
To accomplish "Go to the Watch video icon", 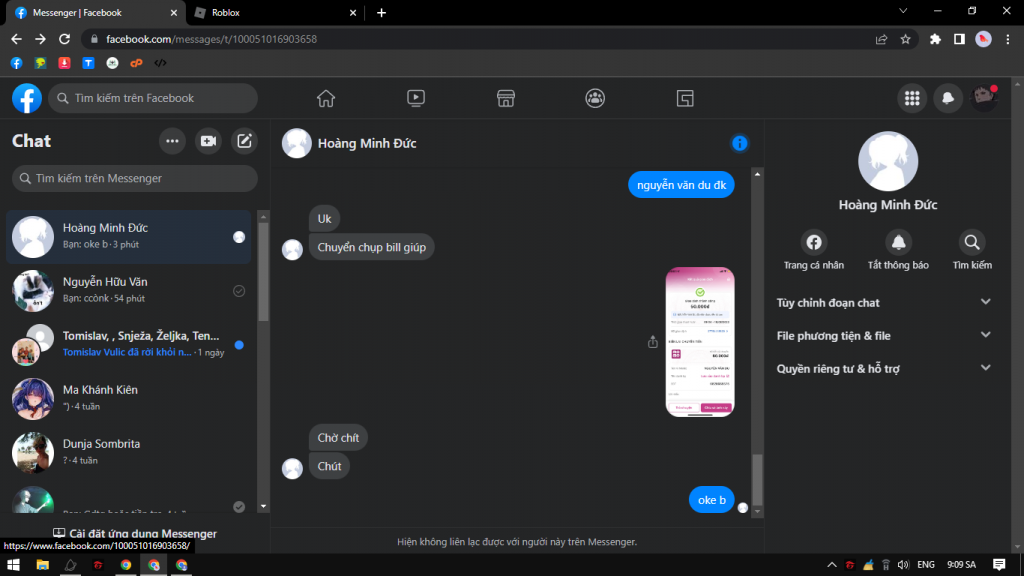I will [416, 98].
